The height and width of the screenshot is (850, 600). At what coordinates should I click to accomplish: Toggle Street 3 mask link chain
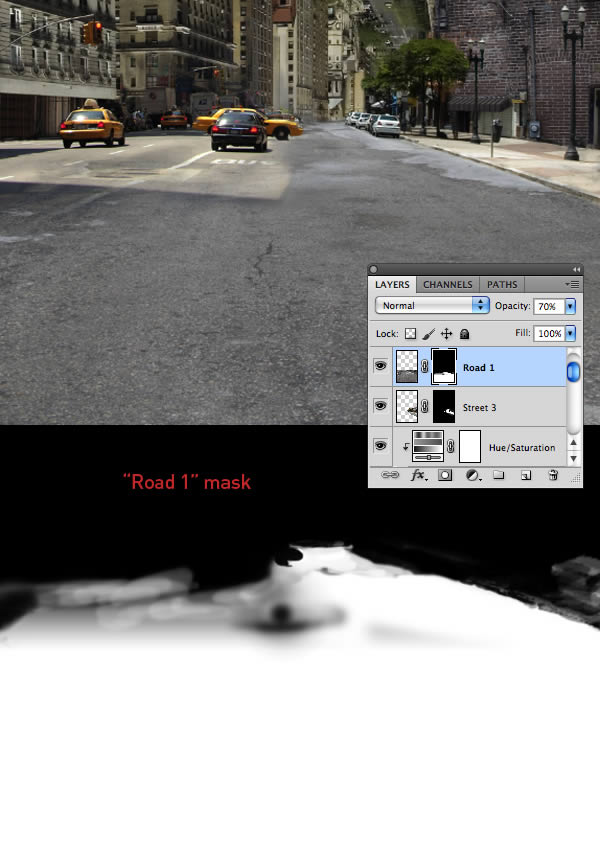point(425,407)
